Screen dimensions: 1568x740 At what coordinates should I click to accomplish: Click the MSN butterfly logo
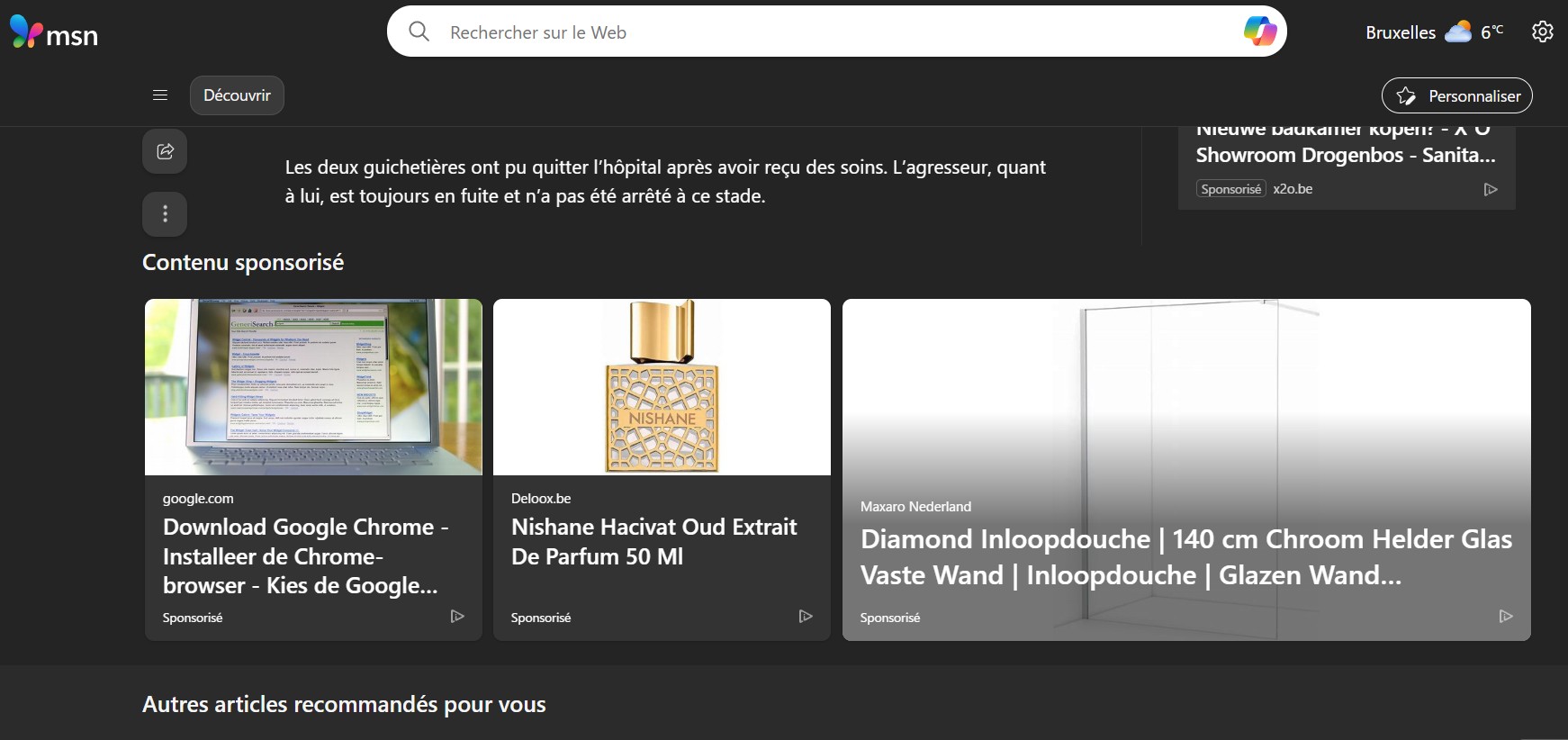(53, 33)
